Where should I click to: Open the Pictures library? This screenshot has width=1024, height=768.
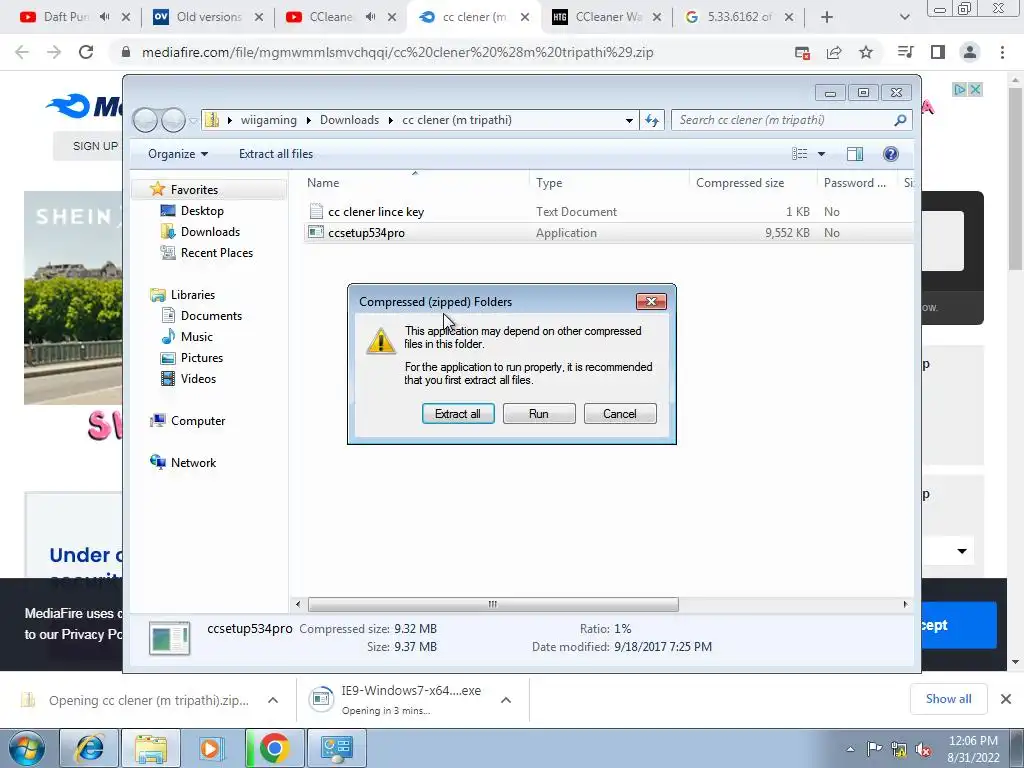pos(202,358)
